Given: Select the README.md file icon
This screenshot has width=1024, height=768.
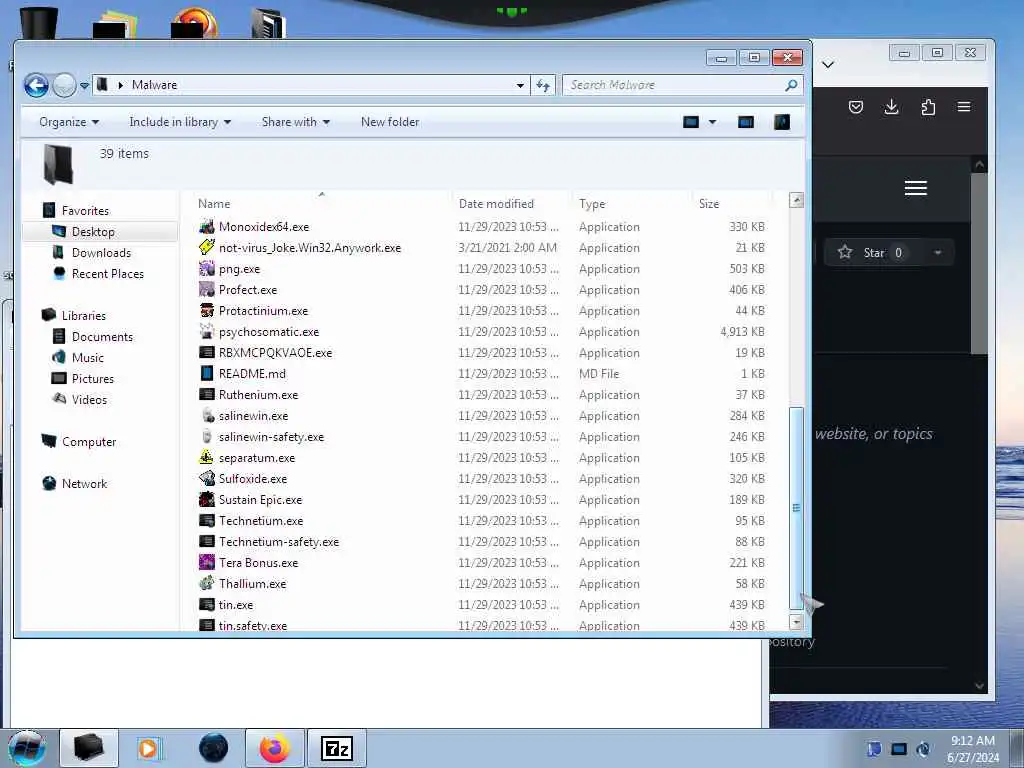Looking at the screenshot, I should pyautogui.click(x=207, y=374).
